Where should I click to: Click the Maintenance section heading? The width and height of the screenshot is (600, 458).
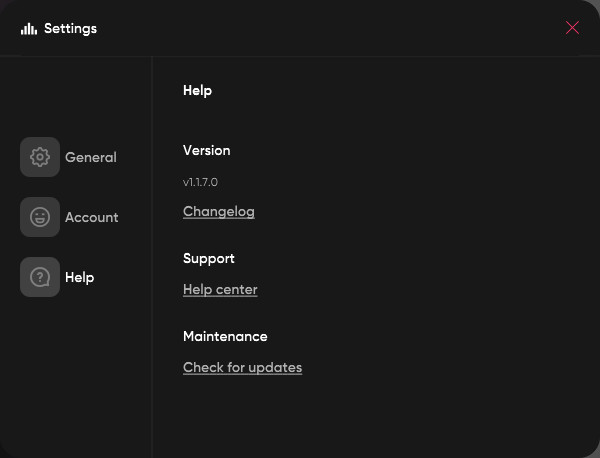[x=225, y=336]
